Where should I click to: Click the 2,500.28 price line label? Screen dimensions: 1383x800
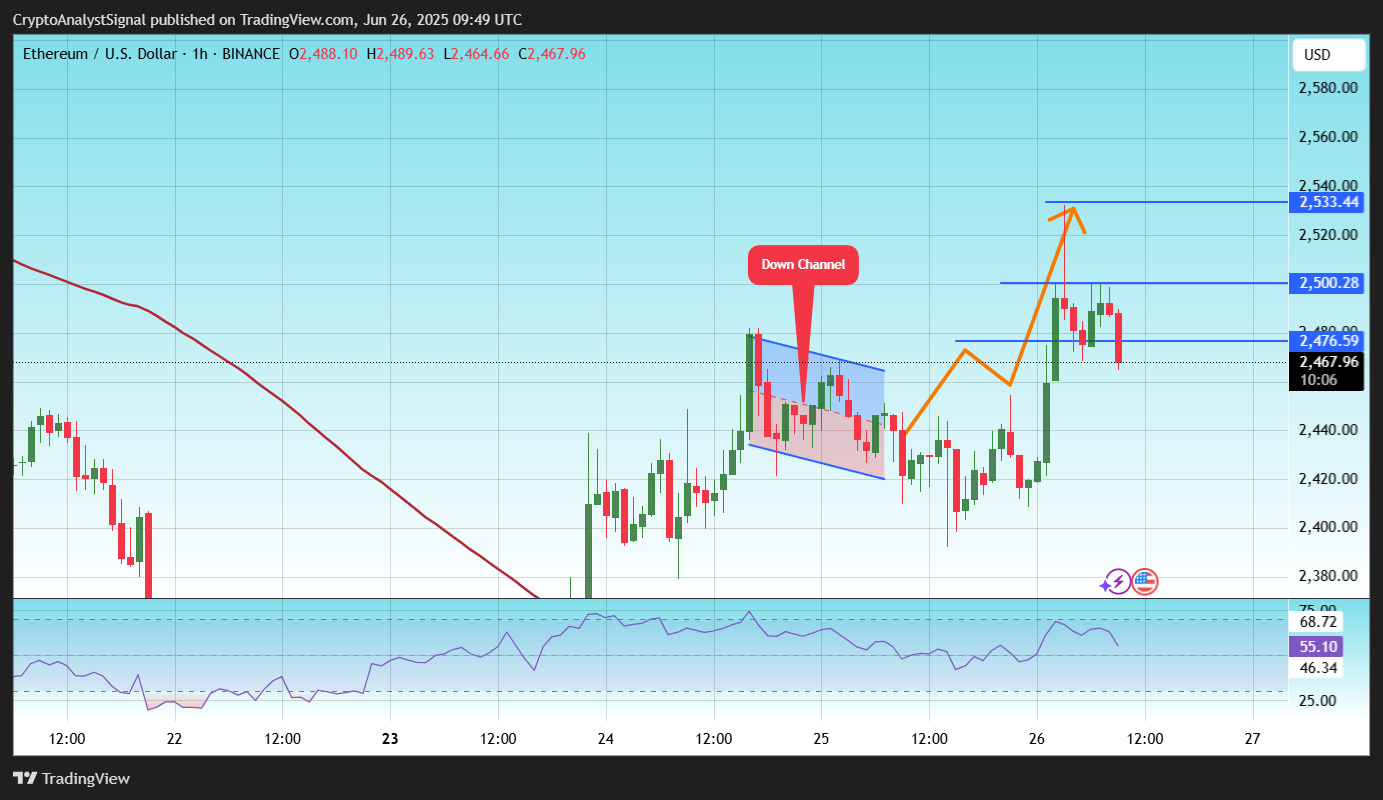click(x=1329, y=283)
